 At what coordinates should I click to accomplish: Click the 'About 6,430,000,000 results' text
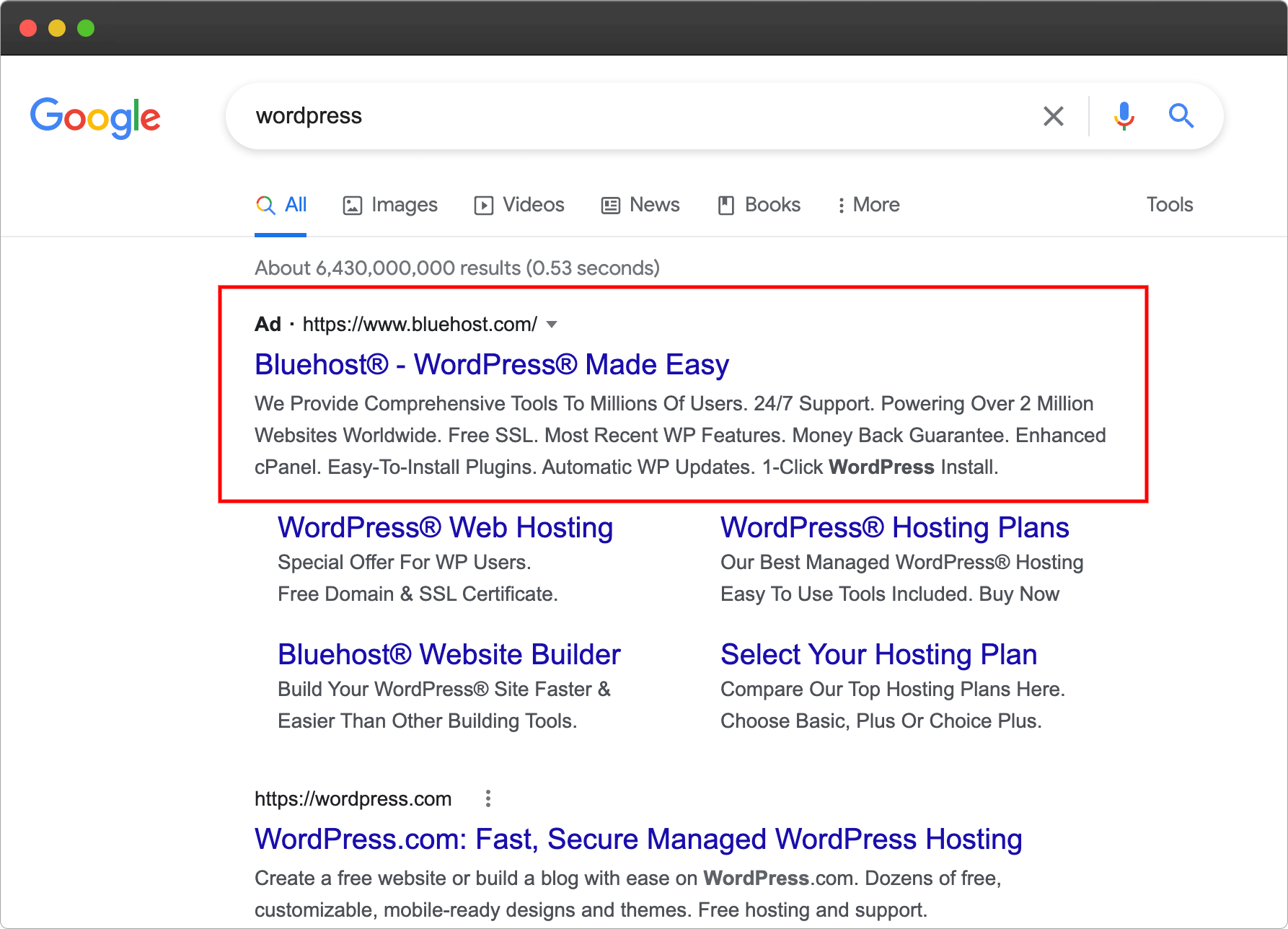(457, 268)
